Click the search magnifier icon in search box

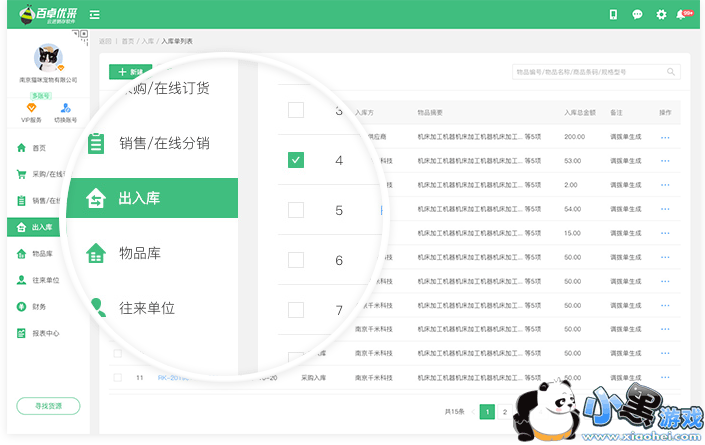(672, 72)
